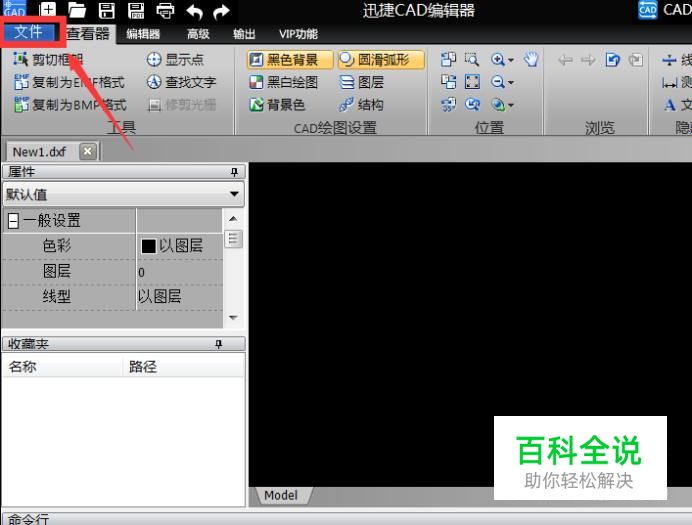The height and width of the screenshot is (525, 692).
Task: Click the third-row left icon in 位置 group
Action: 448,105
